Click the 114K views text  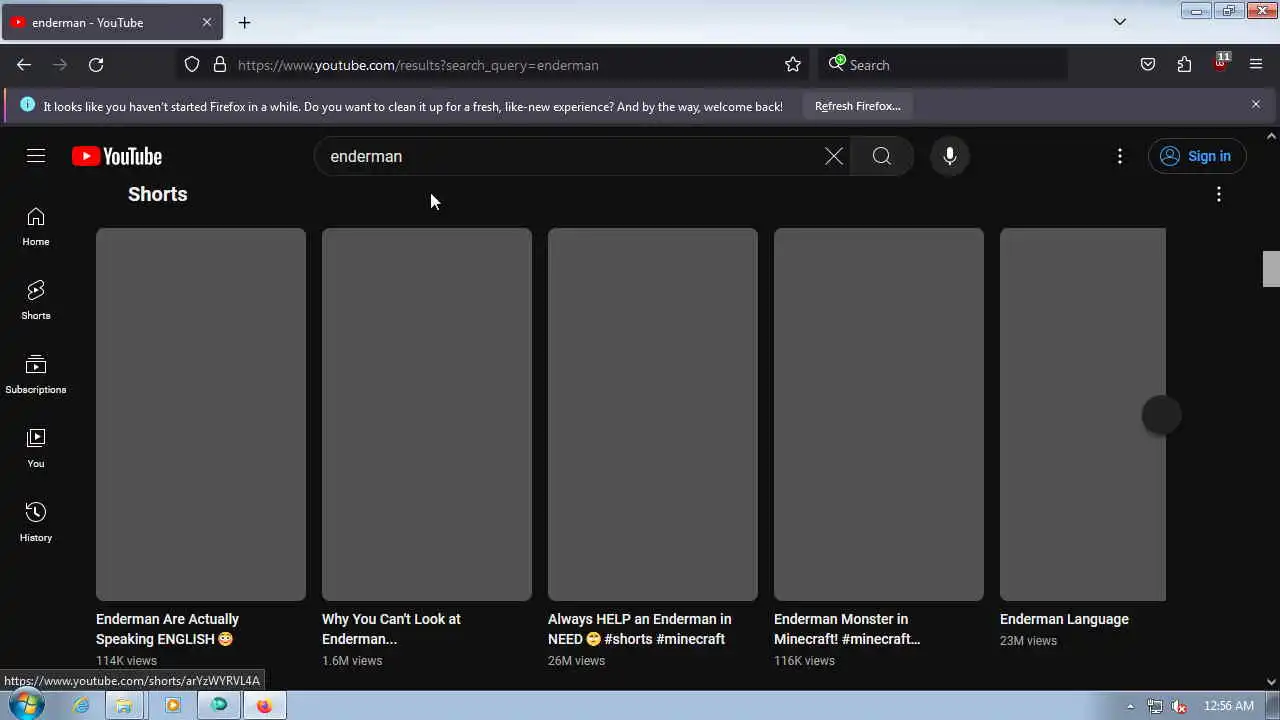(x=126, y=661)
